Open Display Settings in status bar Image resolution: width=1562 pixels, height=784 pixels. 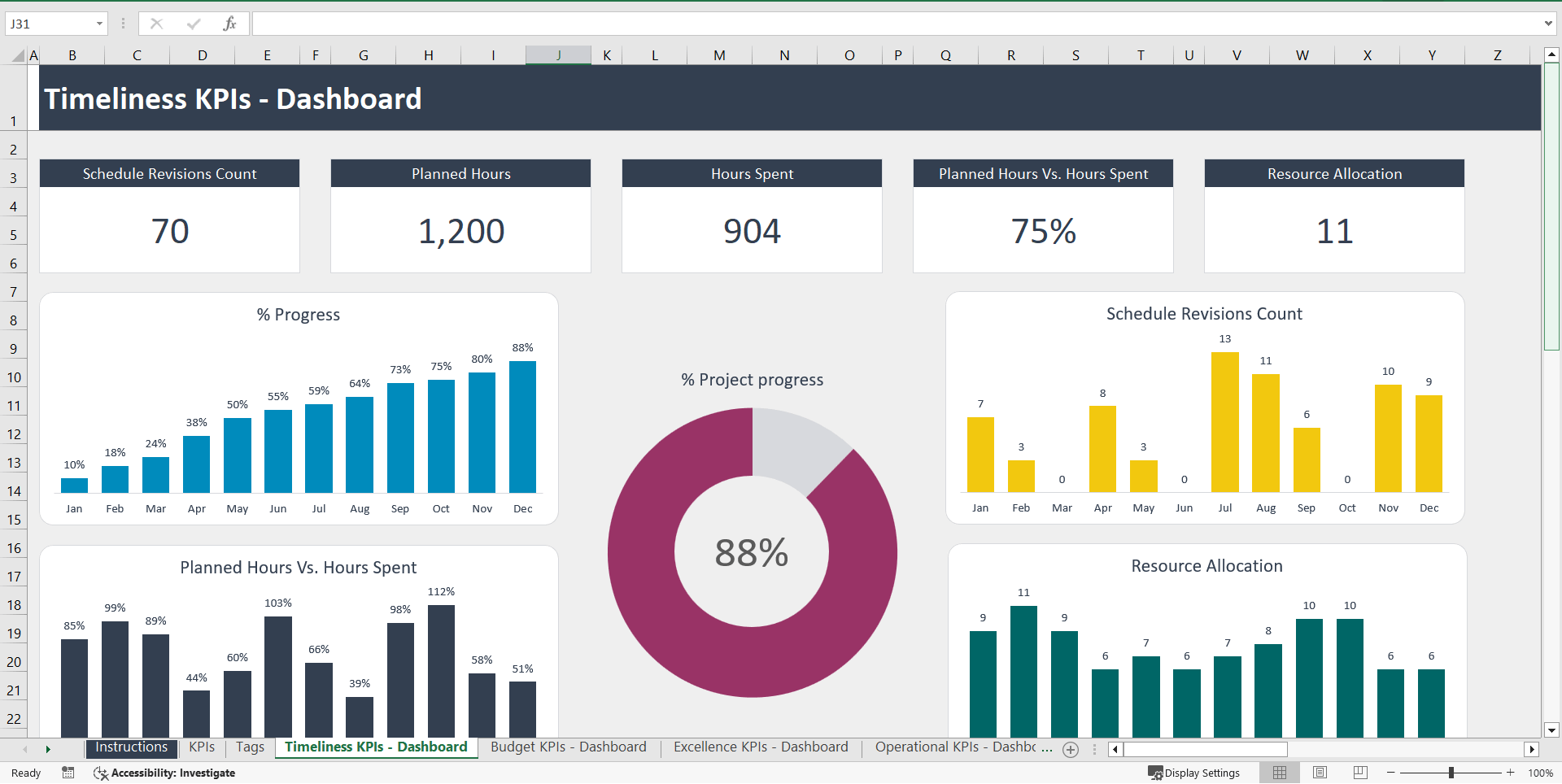tap(1193, 773)
